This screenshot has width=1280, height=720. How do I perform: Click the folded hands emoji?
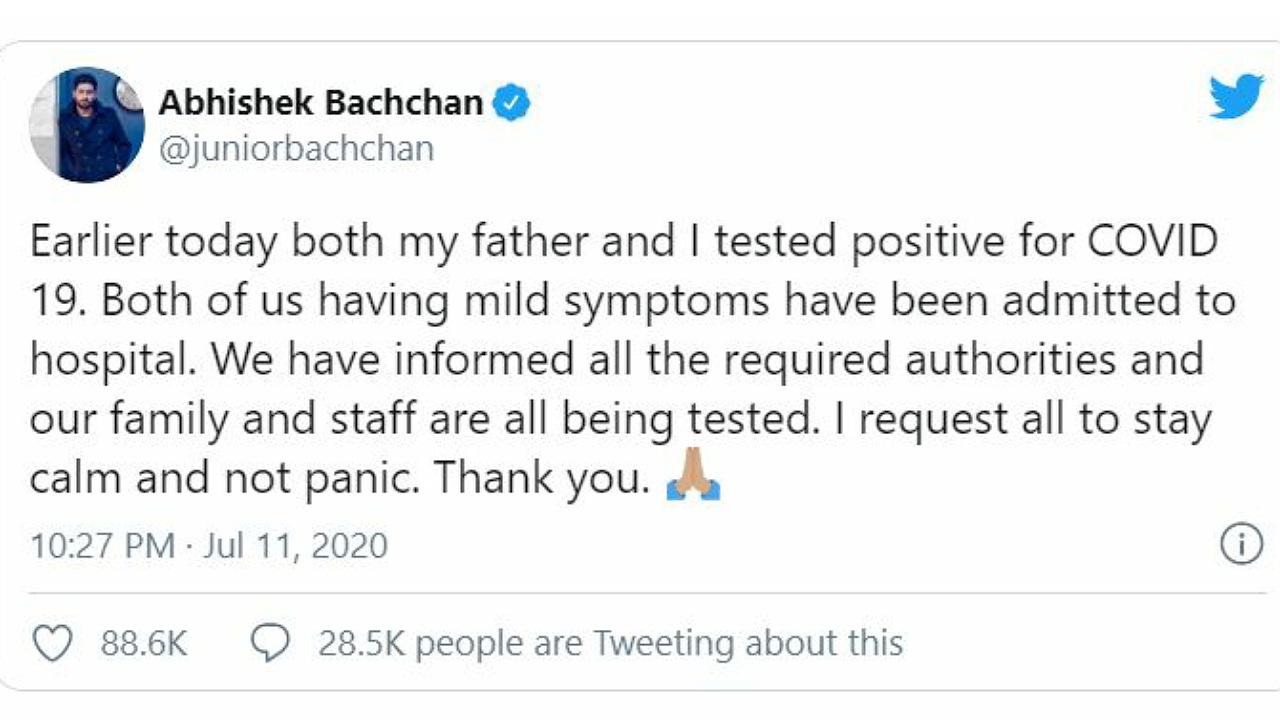(692, 481)
